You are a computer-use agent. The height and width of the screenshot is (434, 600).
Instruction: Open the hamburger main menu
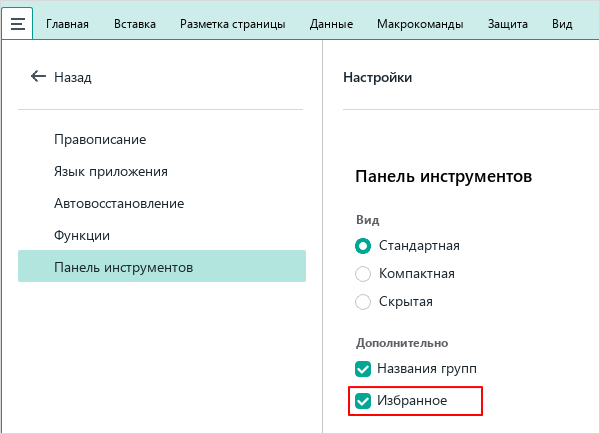click(x=17, y=23)
